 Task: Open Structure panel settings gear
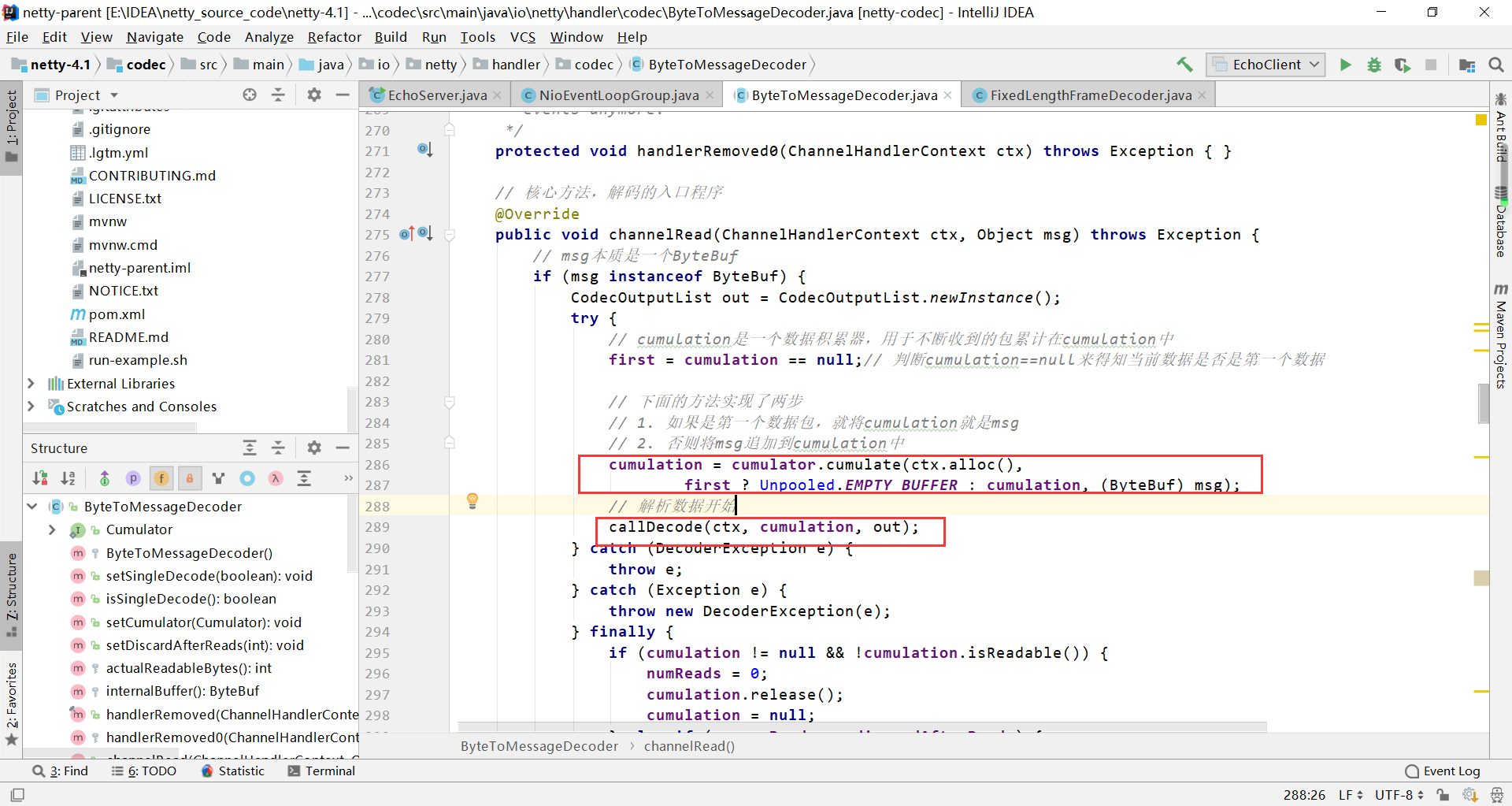(314, 448)
